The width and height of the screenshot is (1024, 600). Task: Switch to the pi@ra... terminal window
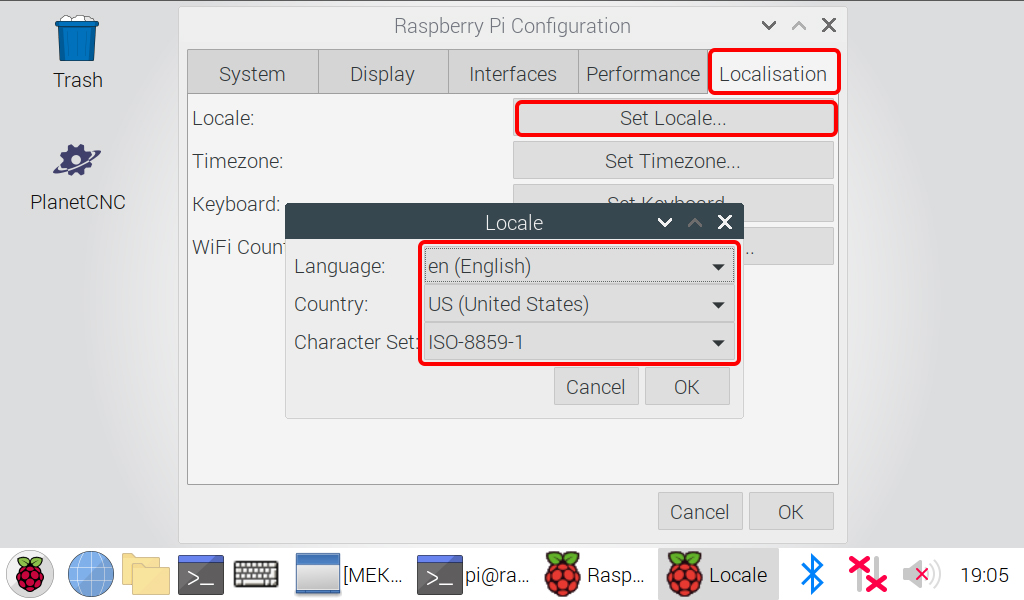coord(473,575)
